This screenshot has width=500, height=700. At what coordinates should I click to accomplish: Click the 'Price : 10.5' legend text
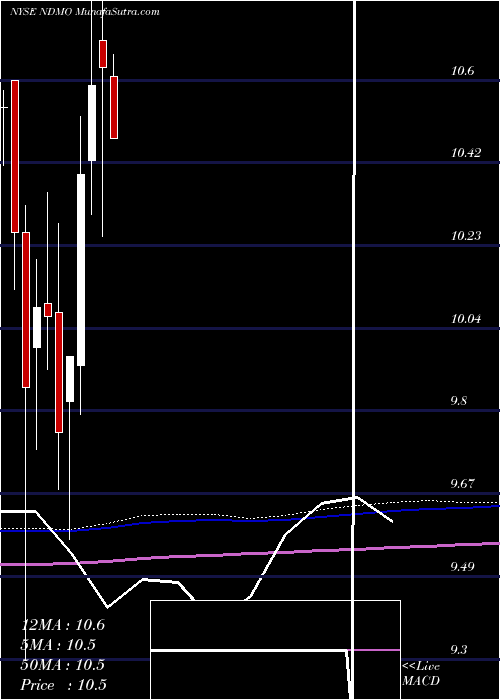[64, 685]
